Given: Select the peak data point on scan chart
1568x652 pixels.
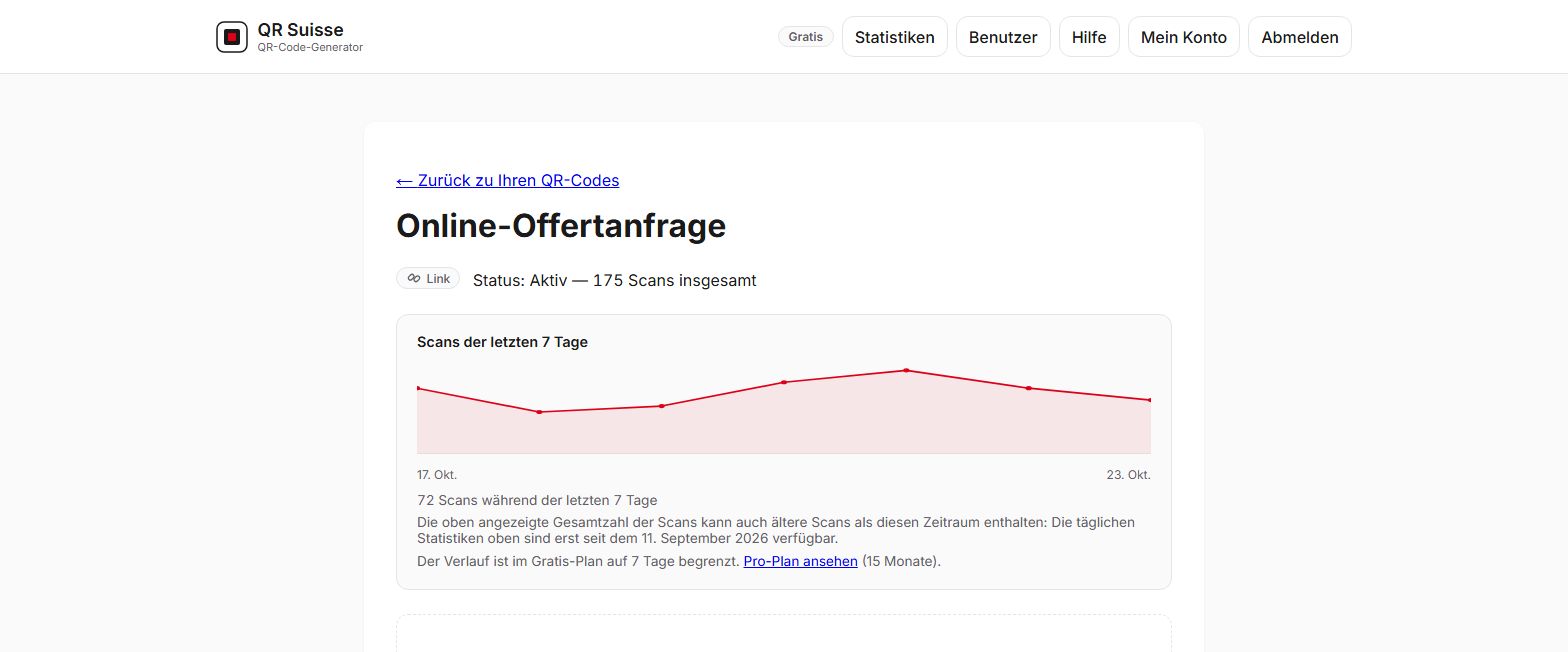Looking at the screenshot, I should (906, 370).
